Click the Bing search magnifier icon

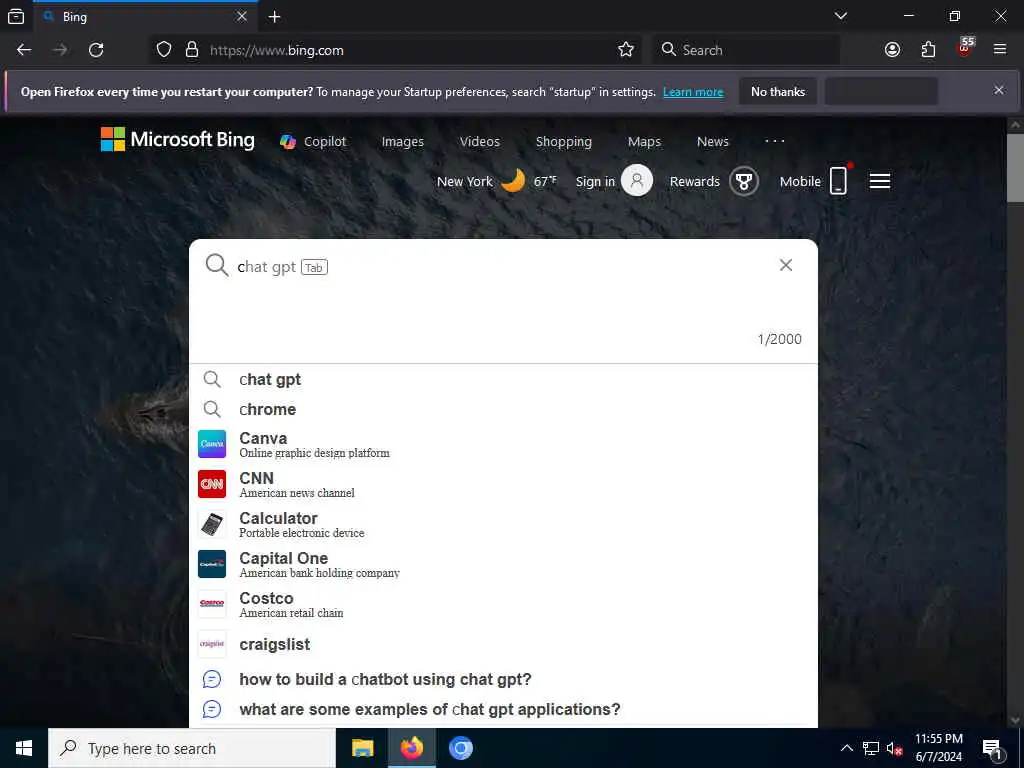216,265
